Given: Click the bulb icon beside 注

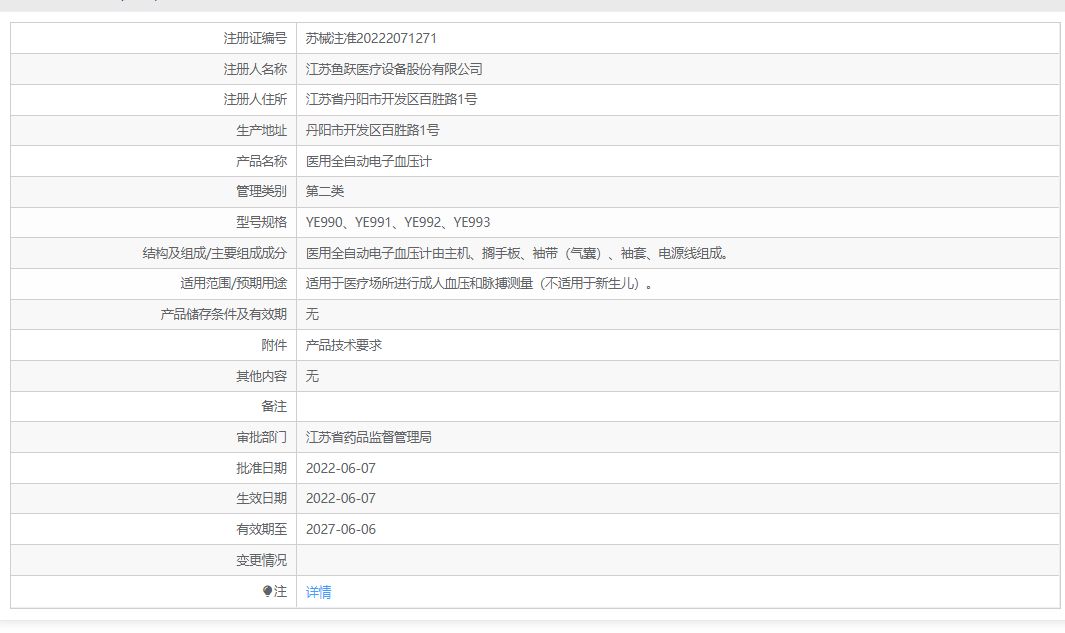Looking at the screenshot, I should [x=268, y=591].
